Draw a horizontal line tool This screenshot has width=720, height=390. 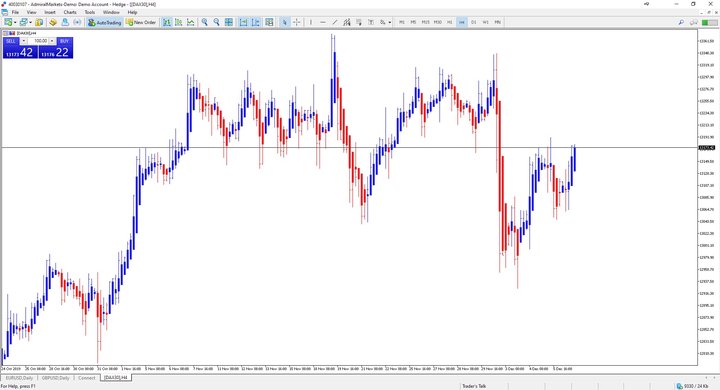(x=323, y=22)
